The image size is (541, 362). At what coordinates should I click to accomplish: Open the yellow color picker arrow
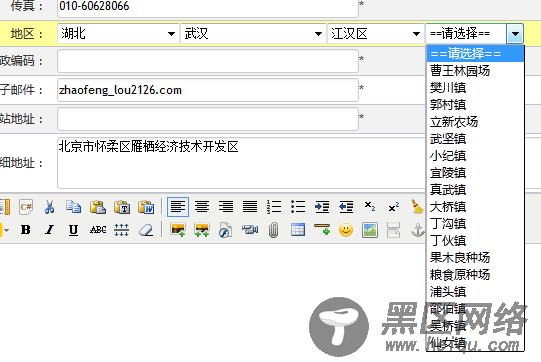pos(6,230)
